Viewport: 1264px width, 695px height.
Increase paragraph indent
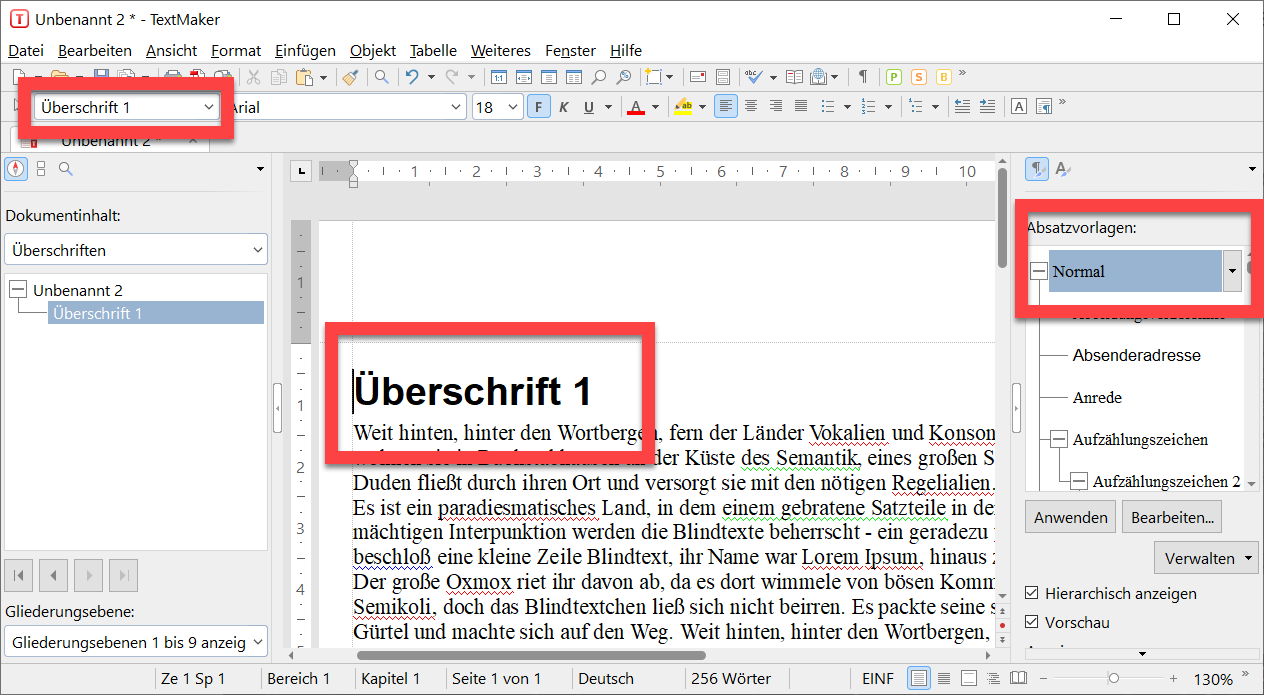(x=987, y=106)
